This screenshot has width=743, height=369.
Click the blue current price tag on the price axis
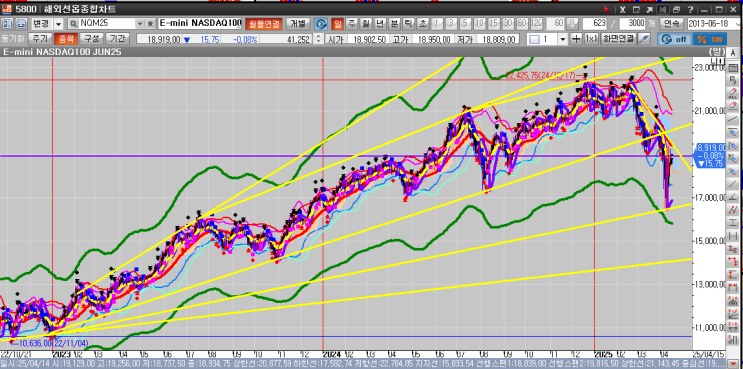pos(710,156)
